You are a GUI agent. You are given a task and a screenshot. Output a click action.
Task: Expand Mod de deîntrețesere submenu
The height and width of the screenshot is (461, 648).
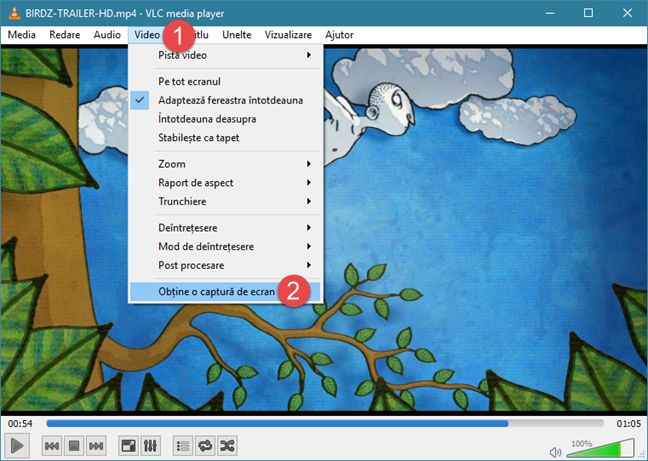[226, 247]
